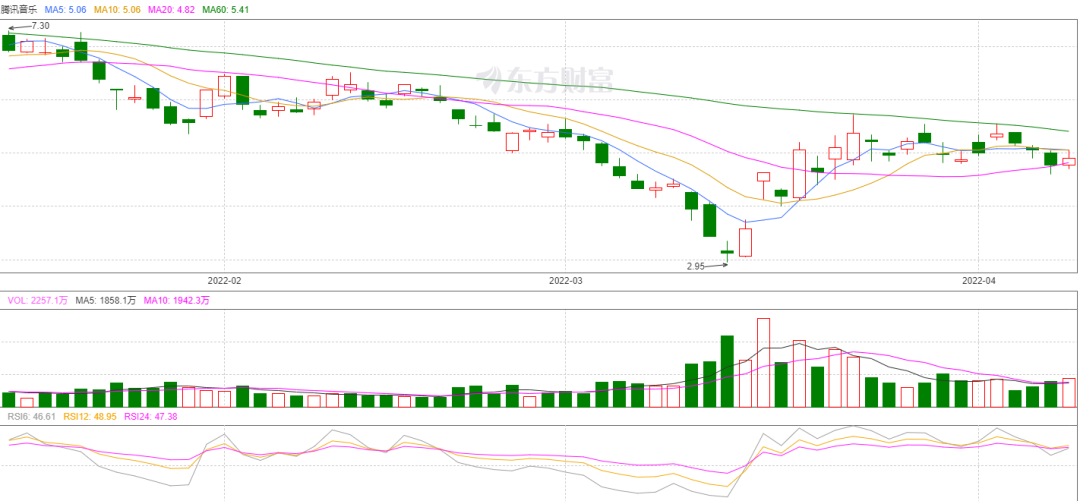Click the first green candlestick near 7.30
The height and width of the screenshot is (501, 1080).
[x=8, y=42]
